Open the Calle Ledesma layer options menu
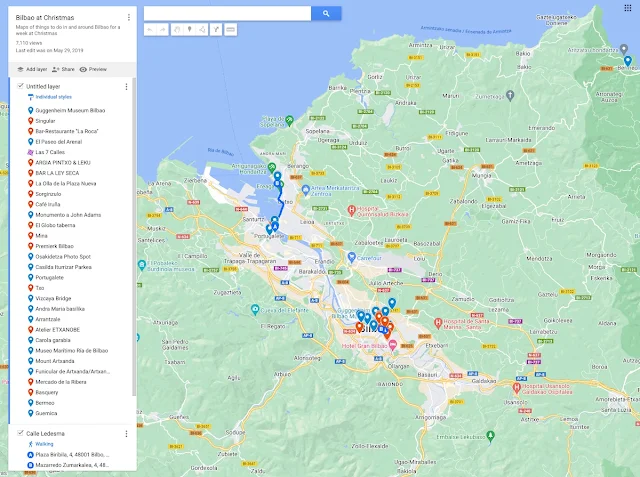640x477 pixels. click(126, 433)
